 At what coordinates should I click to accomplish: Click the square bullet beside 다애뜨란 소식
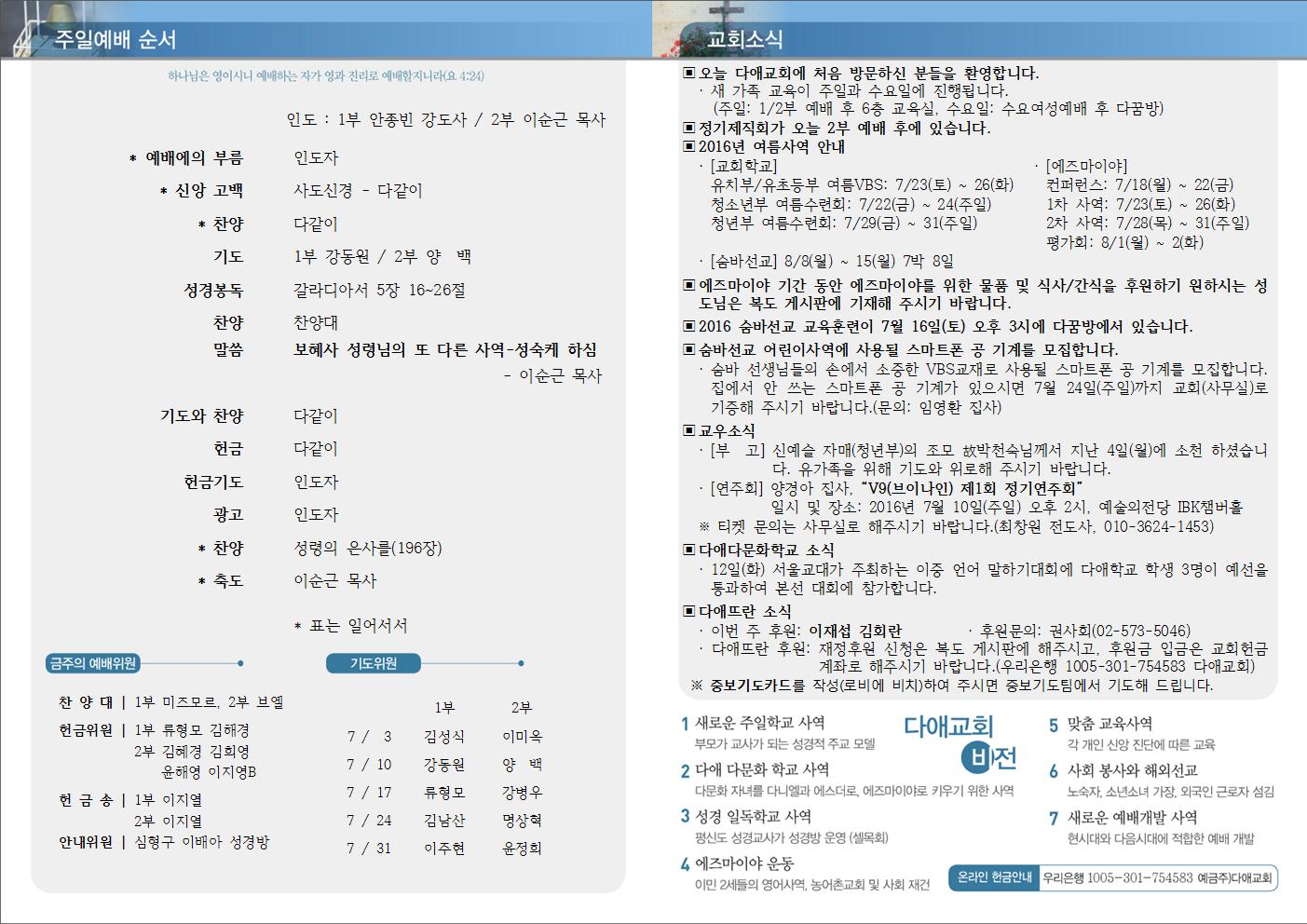pyautogui.click(x=689, y=612)
